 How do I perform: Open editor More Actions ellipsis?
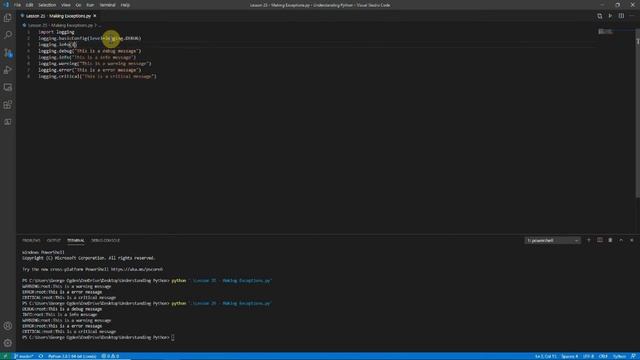pos(632,16)
